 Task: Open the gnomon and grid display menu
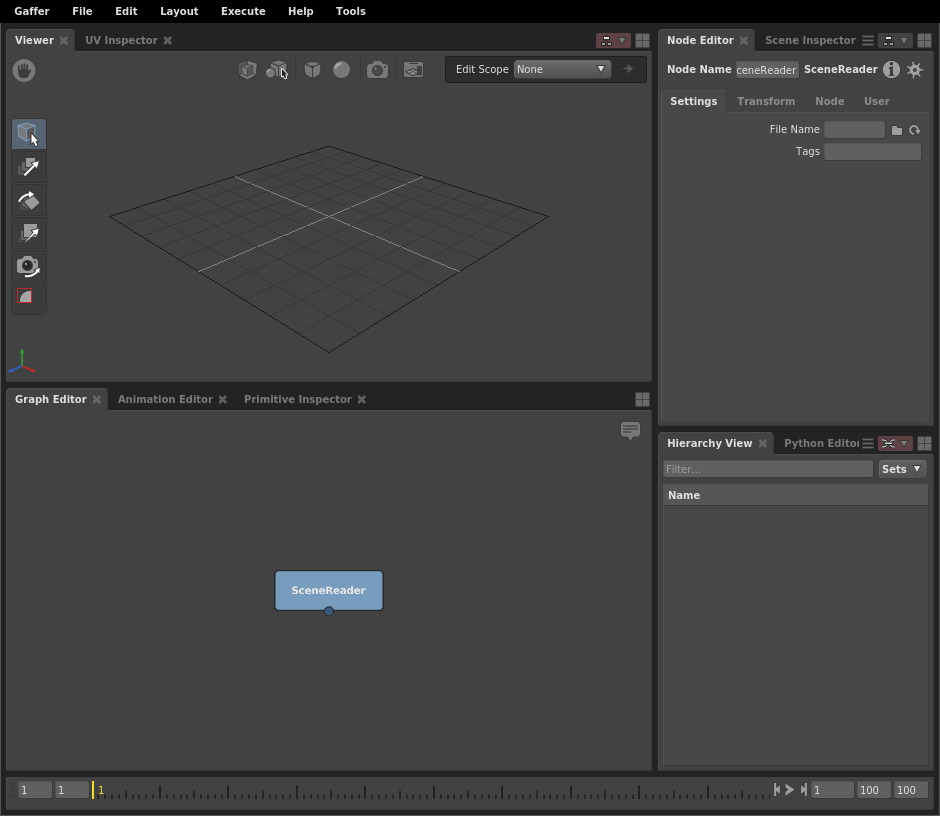[x=413, y=70]
